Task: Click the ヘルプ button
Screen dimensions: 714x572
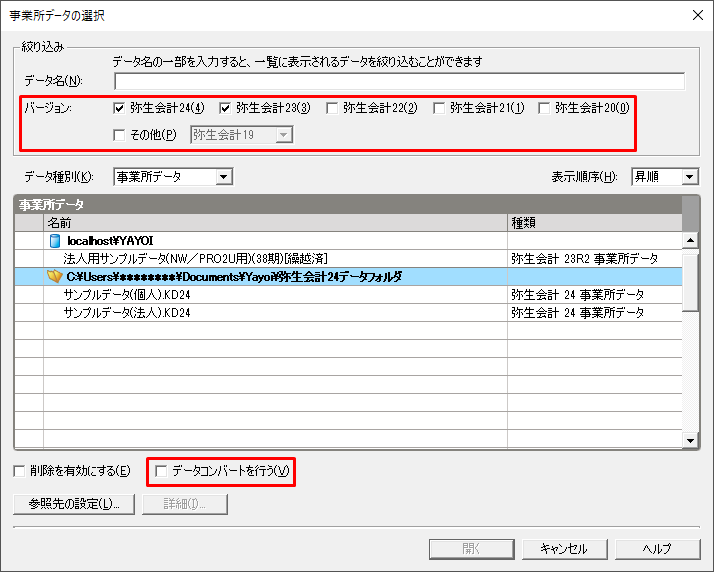Action: [657, 549]
